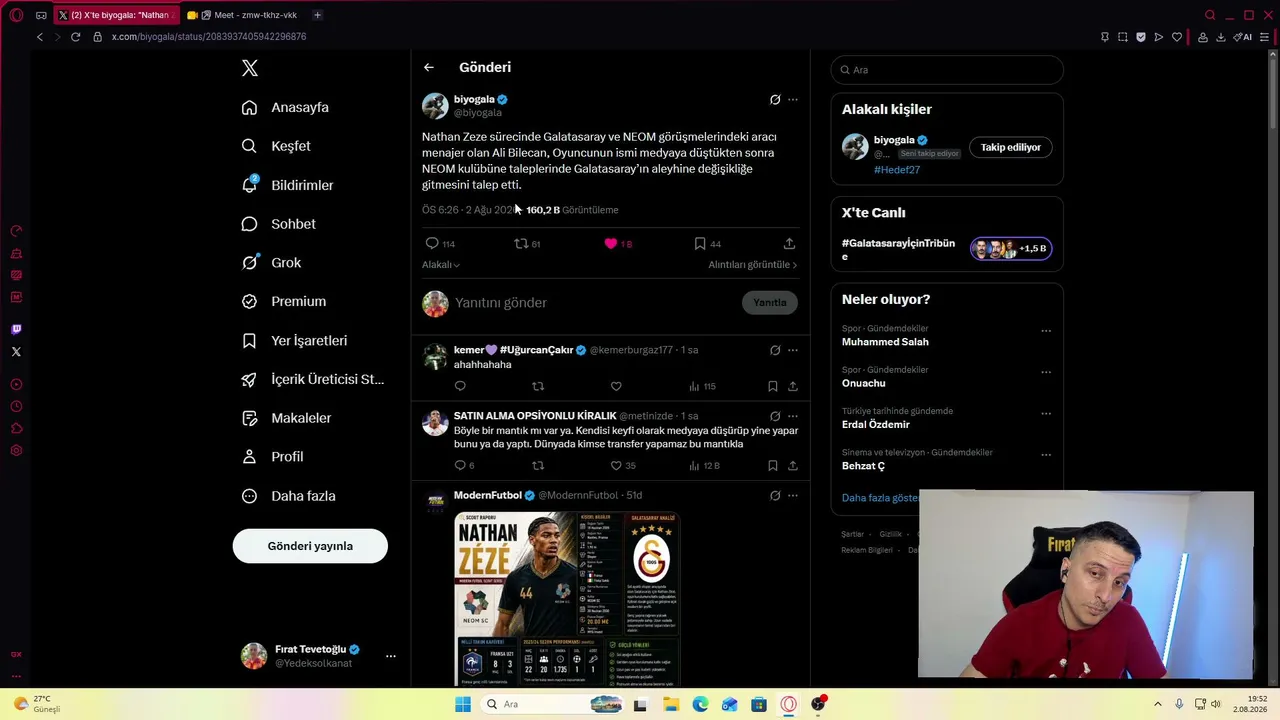
Task: Add page to bookmarks with heart icon
Action: click(x=1177, y=37)
